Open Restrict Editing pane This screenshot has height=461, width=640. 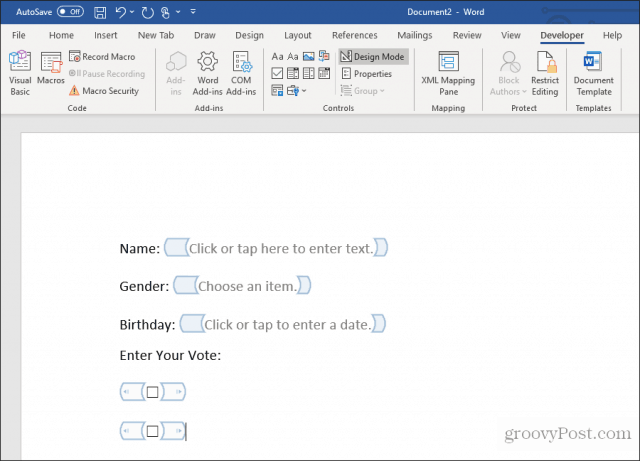tap(545, 73)
